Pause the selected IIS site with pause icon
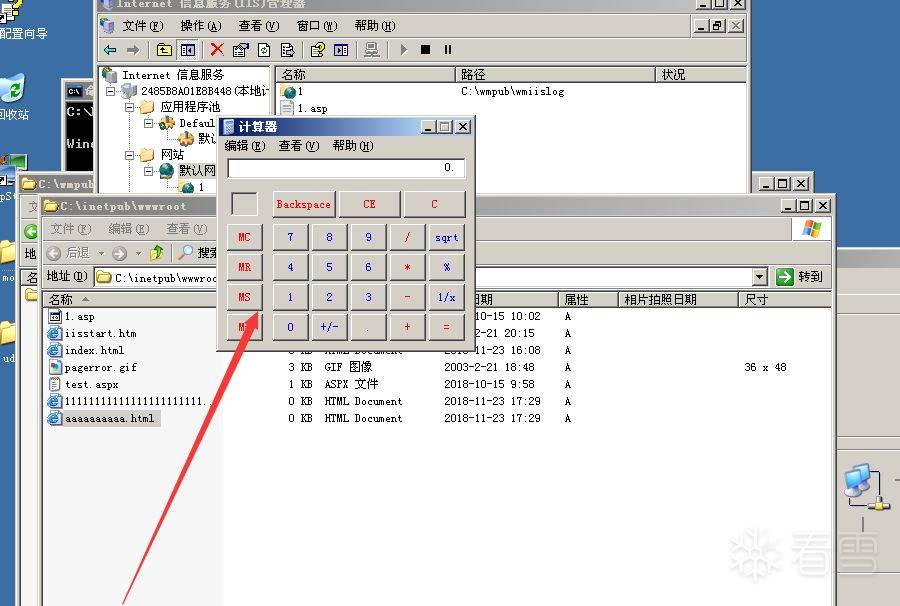Image resolution: width=900 pixels, height=606 pixels. (x=448, y=50)
